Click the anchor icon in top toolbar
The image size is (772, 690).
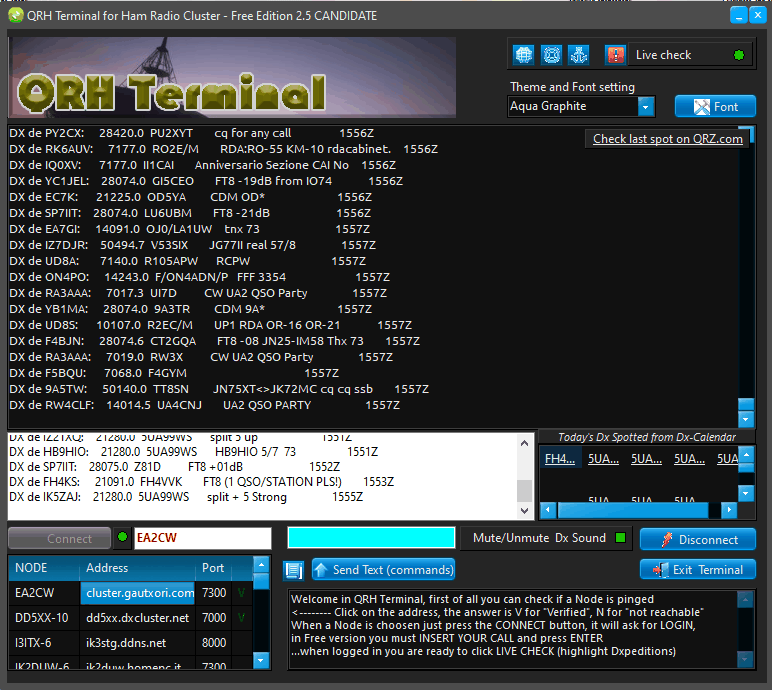click(578, 55)
